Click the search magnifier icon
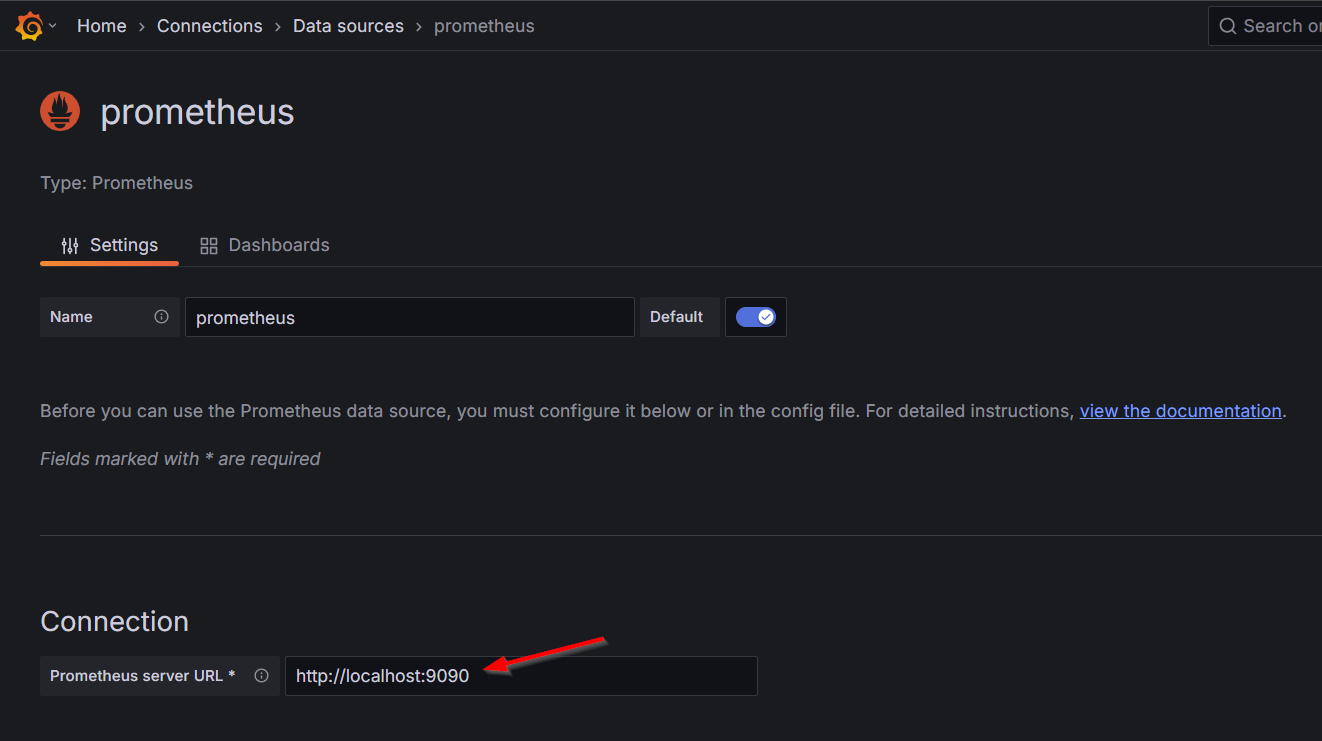 tap(1227, 25)
